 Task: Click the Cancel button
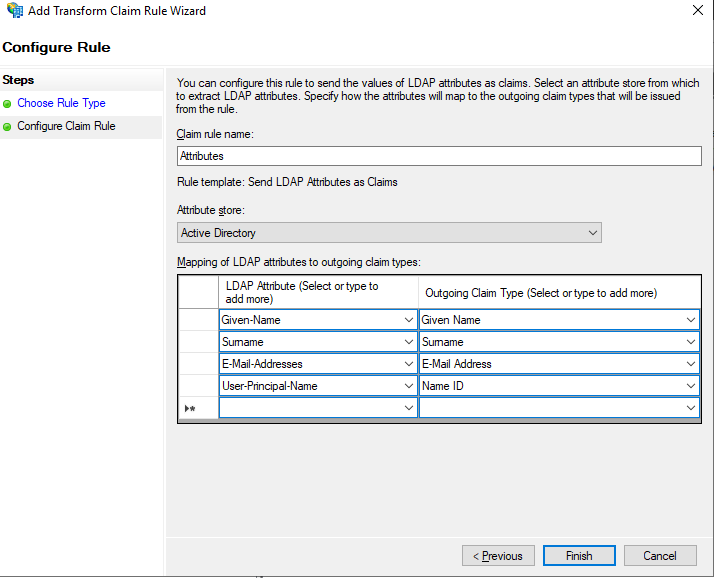(x=660, y=556)
